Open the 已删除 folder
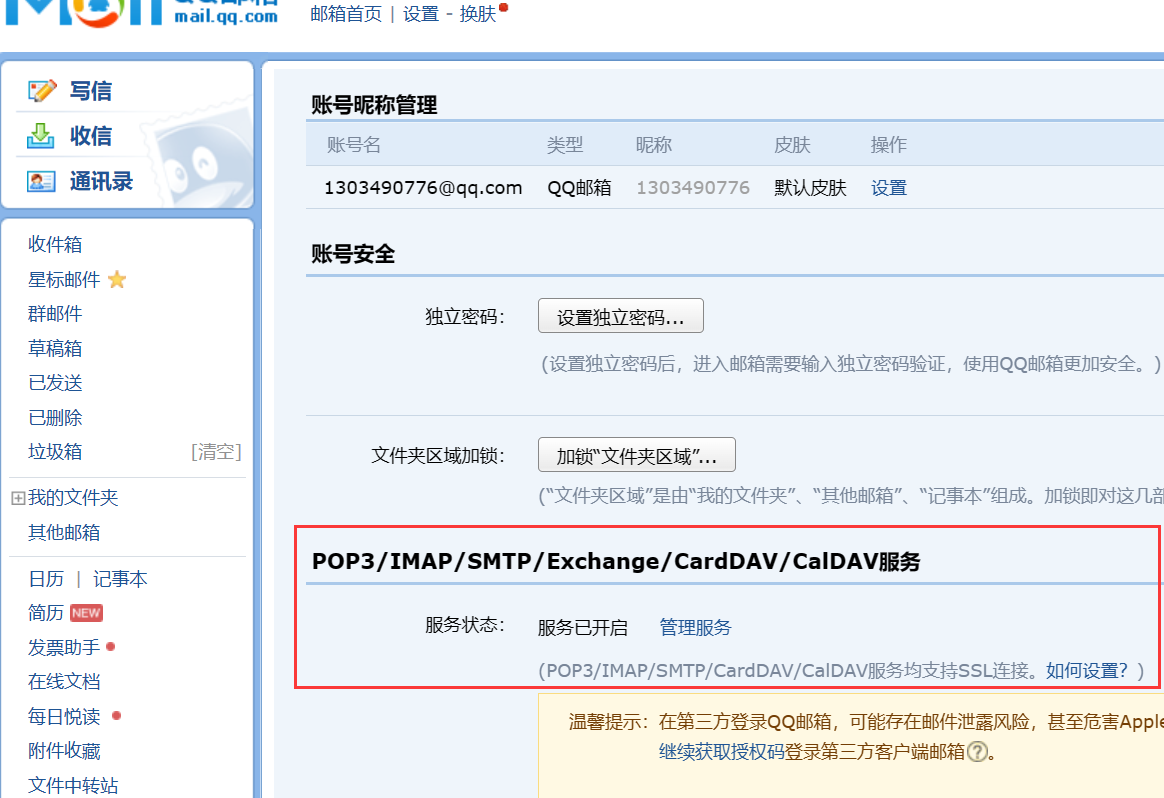1164x798 pixels. click(x=55, y=417)
